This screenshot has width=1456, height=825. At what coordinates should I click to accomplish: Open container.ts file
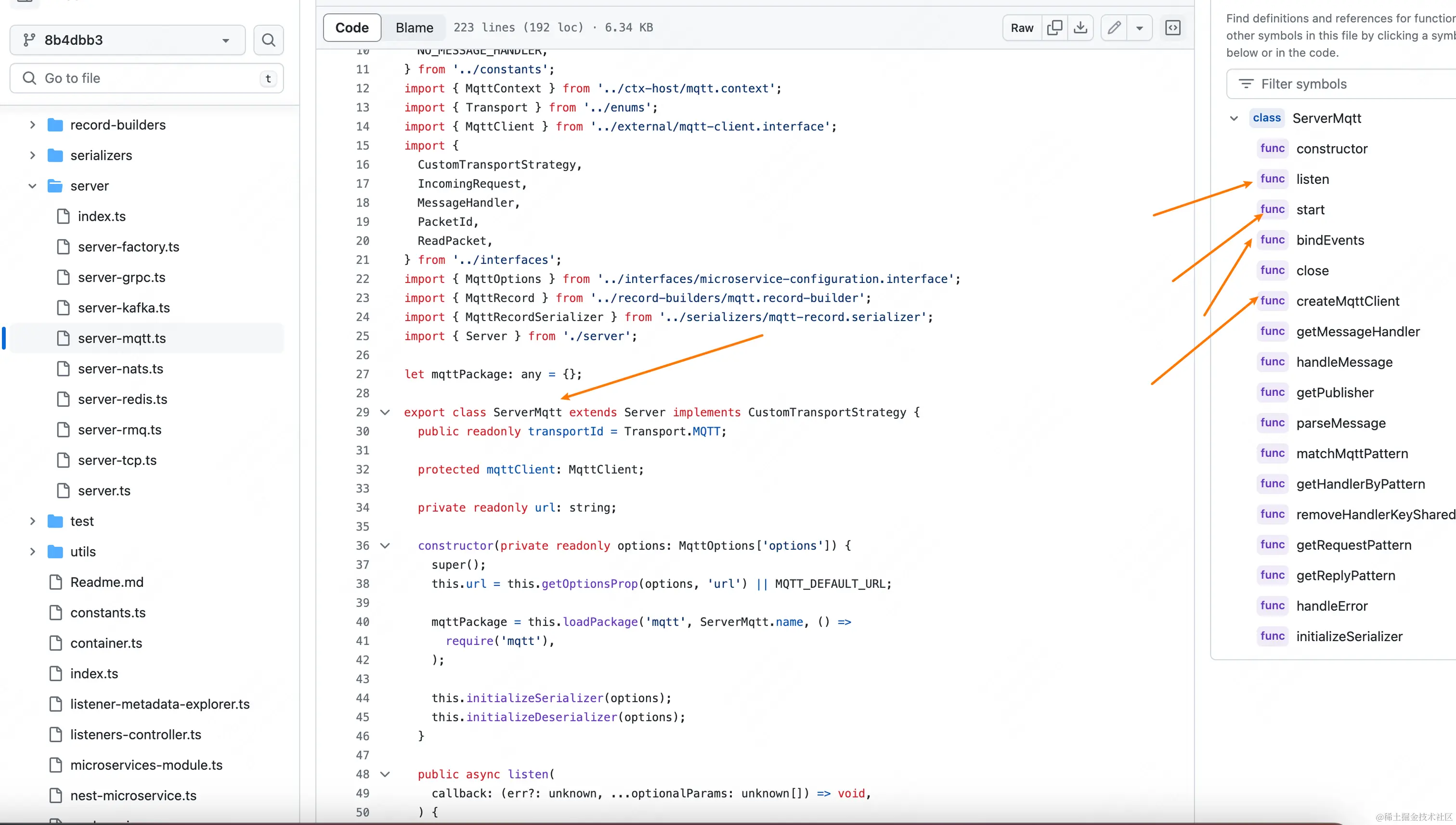tap(106, 644)
